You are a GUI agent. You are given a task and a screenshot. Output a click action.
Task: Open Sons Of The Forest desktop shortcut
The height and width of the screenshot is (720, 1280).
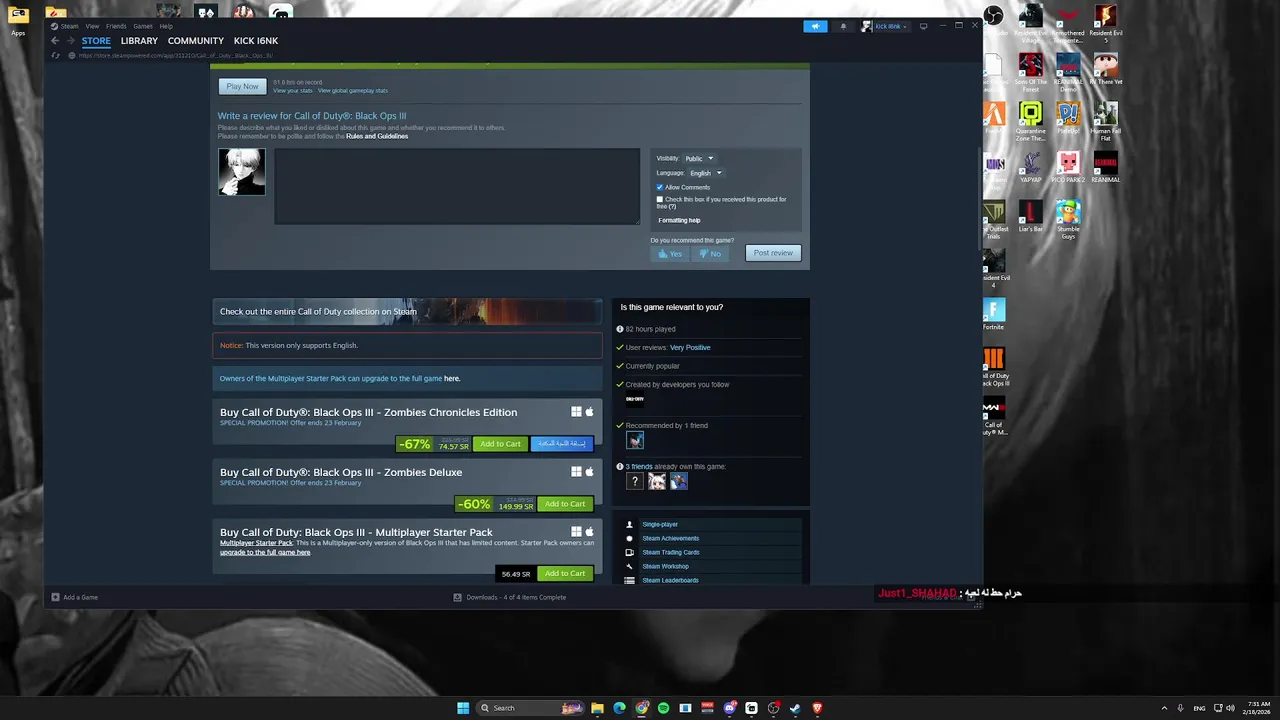tap(1031, 70)
